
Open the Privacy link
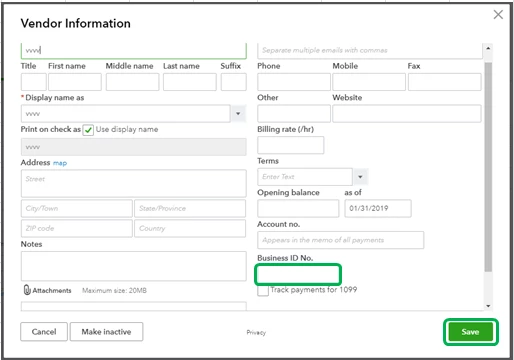[256, 332]
